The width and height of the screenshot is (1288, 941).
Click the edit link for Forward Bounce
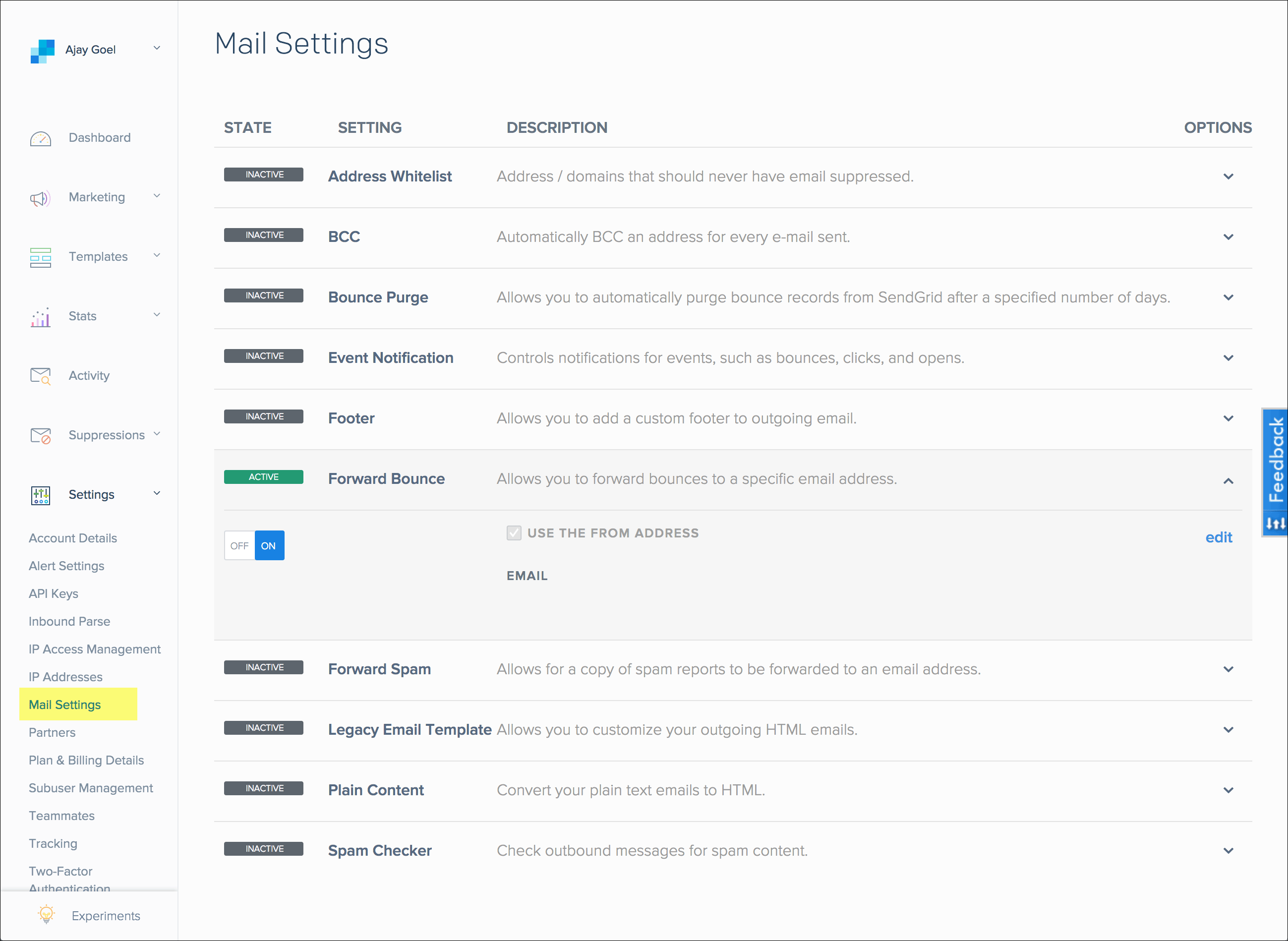[1219, 537]
